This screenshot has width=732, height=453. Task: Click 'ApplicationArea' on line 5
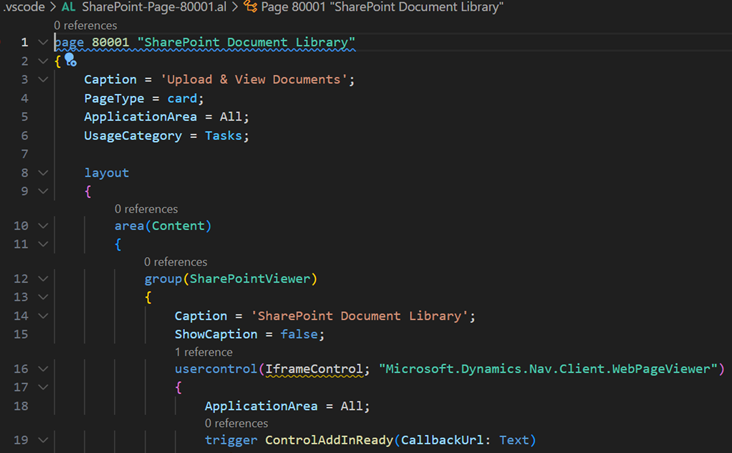pos(141,117)
